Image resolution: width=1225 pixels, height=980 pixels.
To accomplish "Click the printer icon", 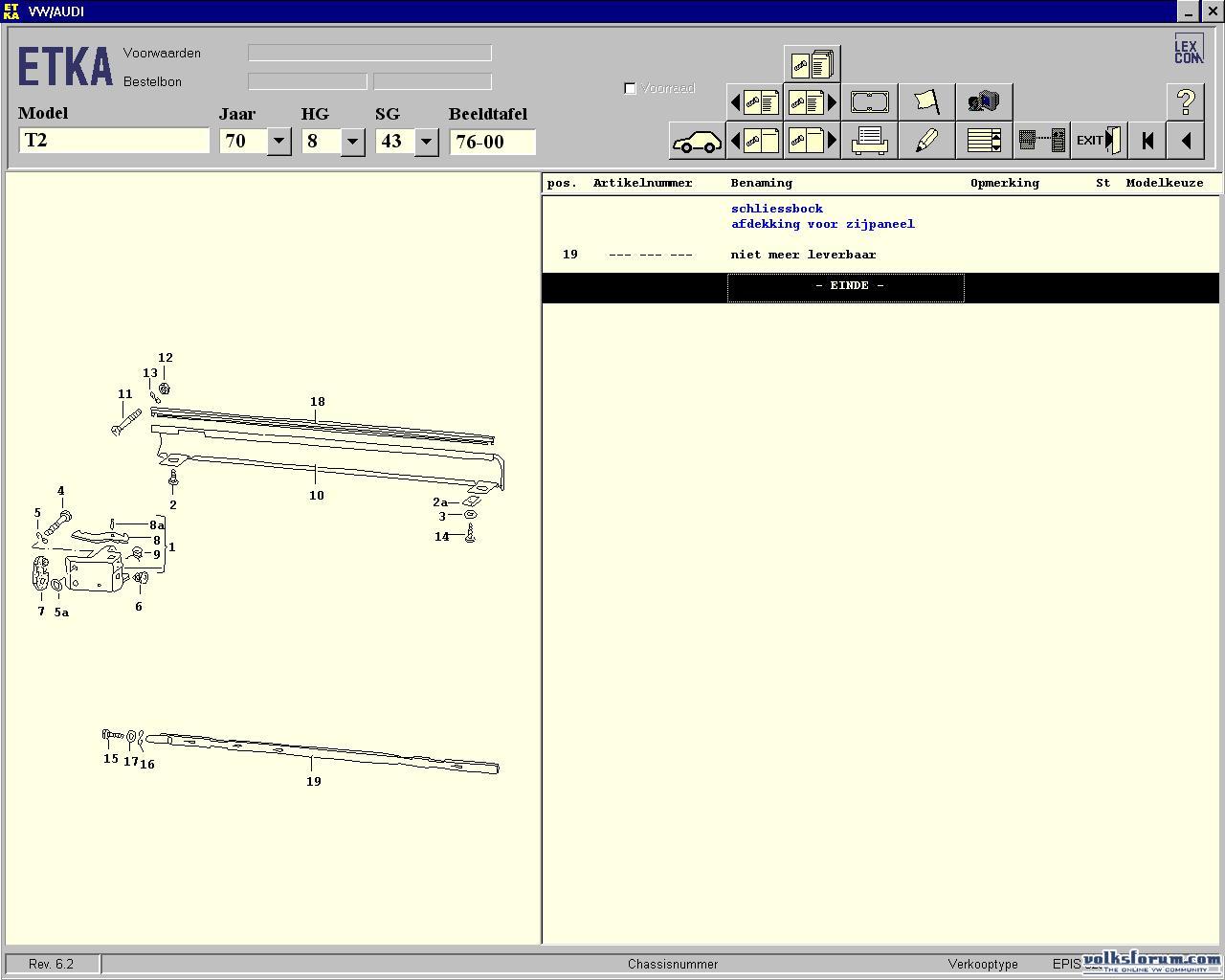I will (869, 141).
